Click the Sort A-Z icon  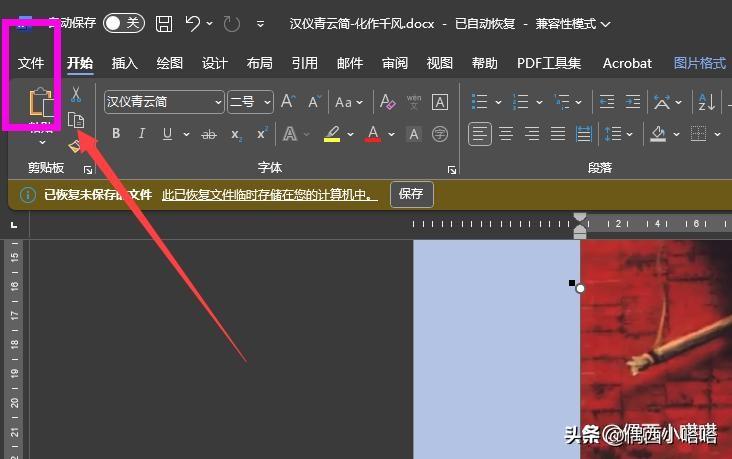[x=706, y=101]
